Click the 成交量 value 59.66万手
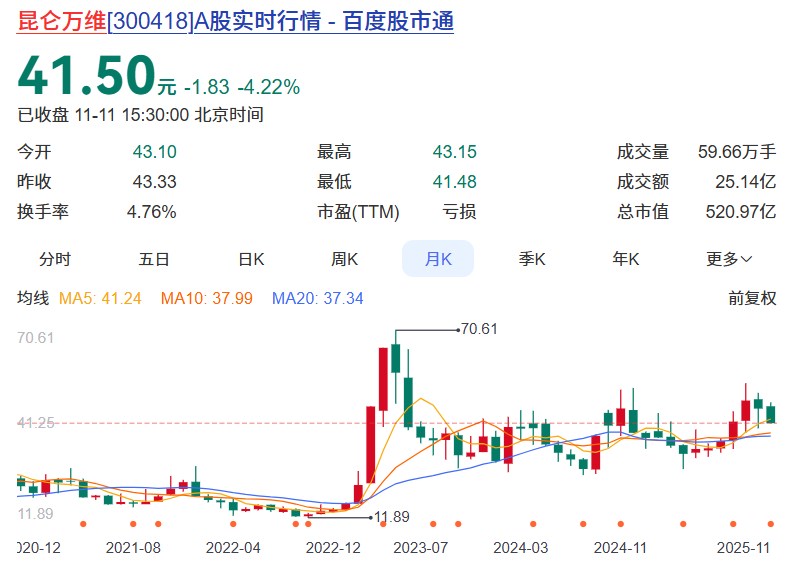Viewport: 811px width, 563px height. (x=737, y=152)
